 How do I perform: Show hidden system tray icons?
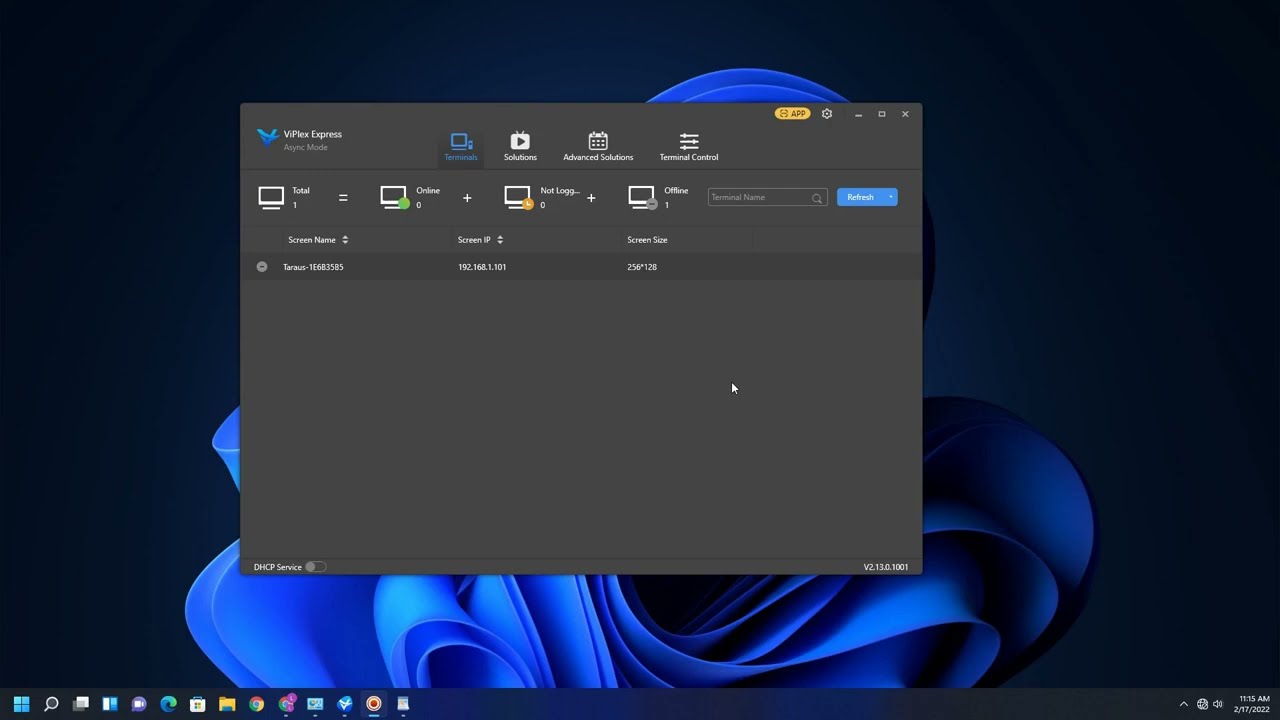(1184, 704)
